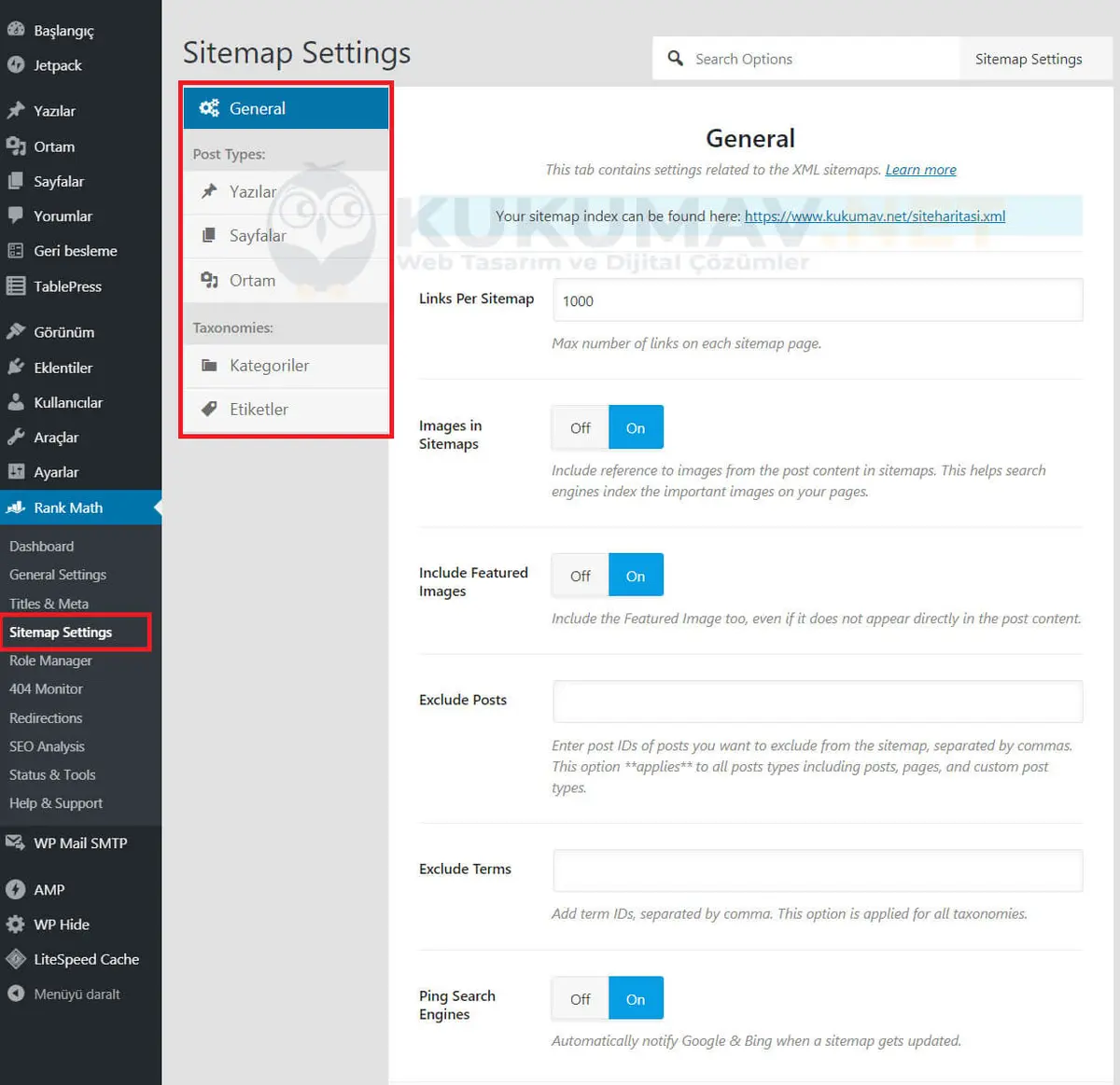1120x1085 pixels.
Task: Click the Exclude Terms input field
Action: coord(818,870)
